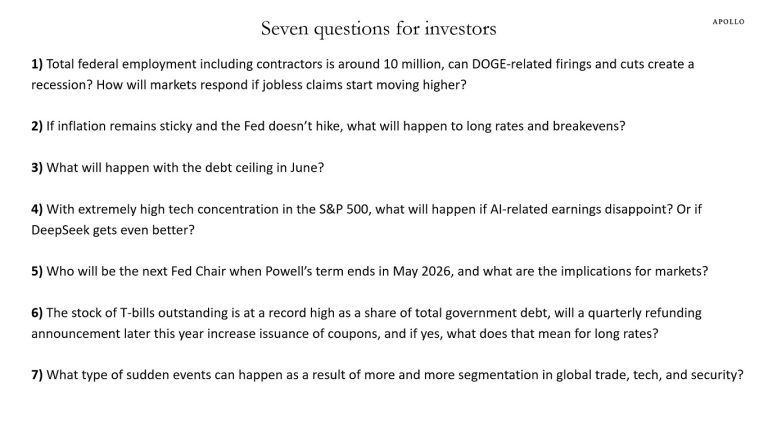Select the bold "2)" question number
Screen dimensions: 768x432
click(37, 125)
